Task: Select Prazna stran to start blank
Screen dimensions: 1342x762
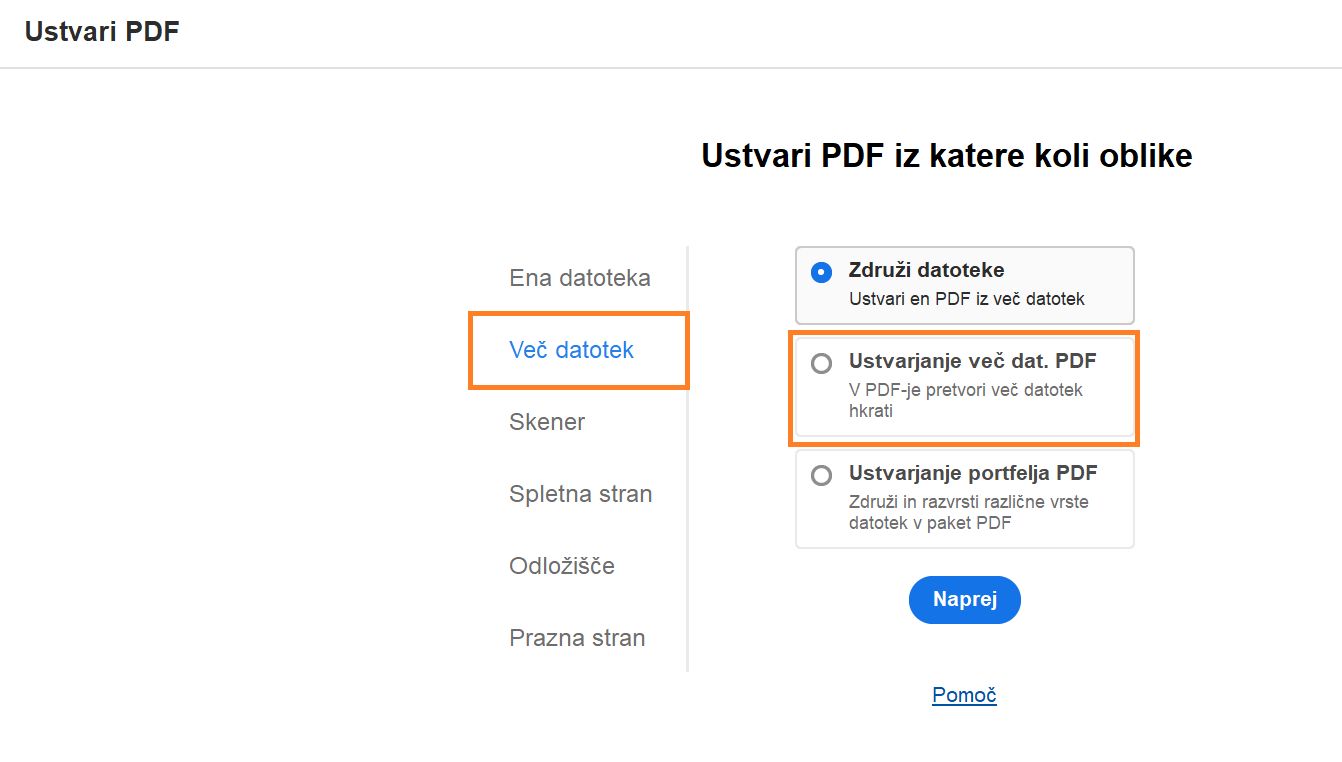Action: 577,637
